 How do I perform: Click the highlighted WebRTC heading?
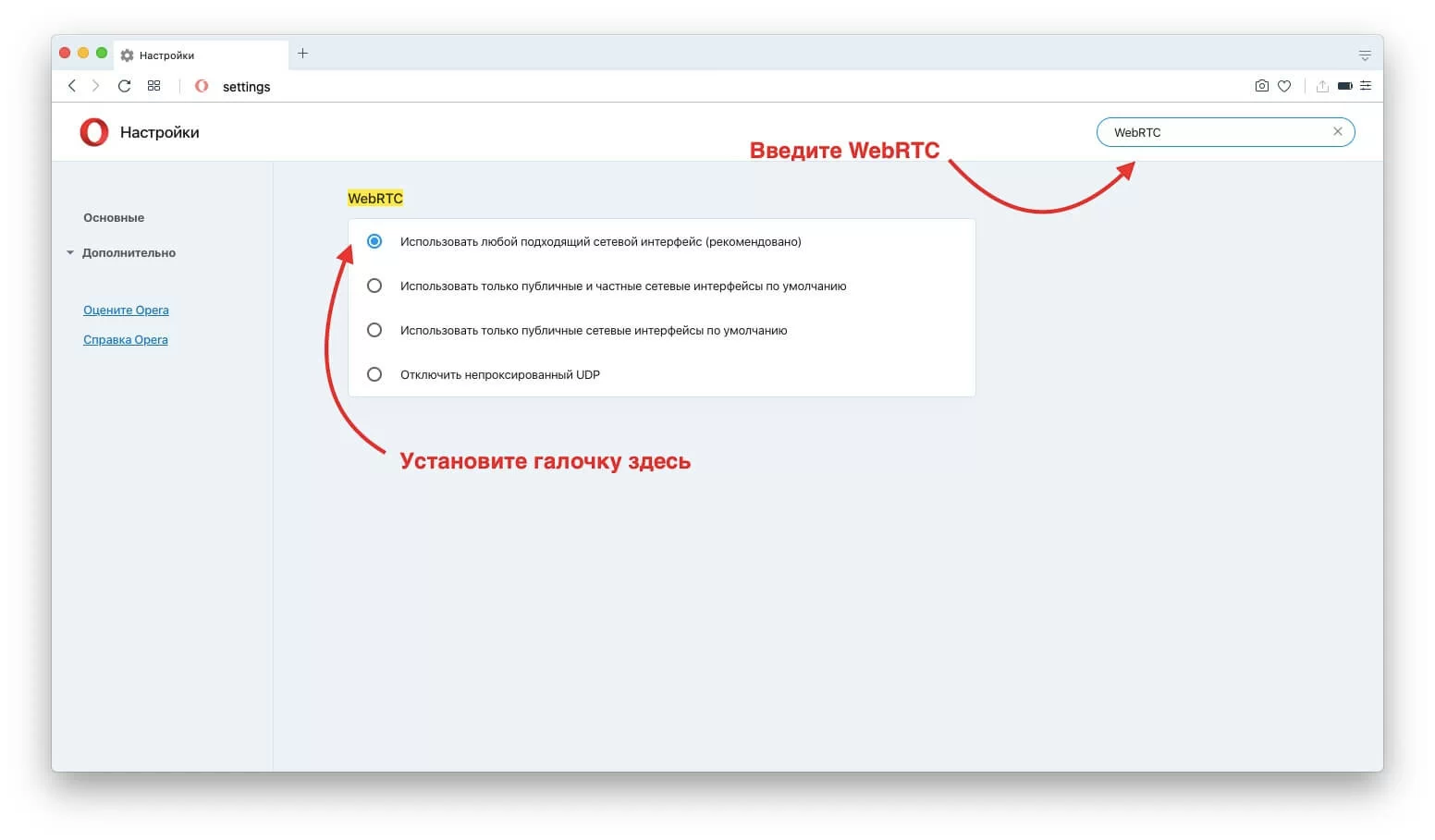(x=375, y=199)
